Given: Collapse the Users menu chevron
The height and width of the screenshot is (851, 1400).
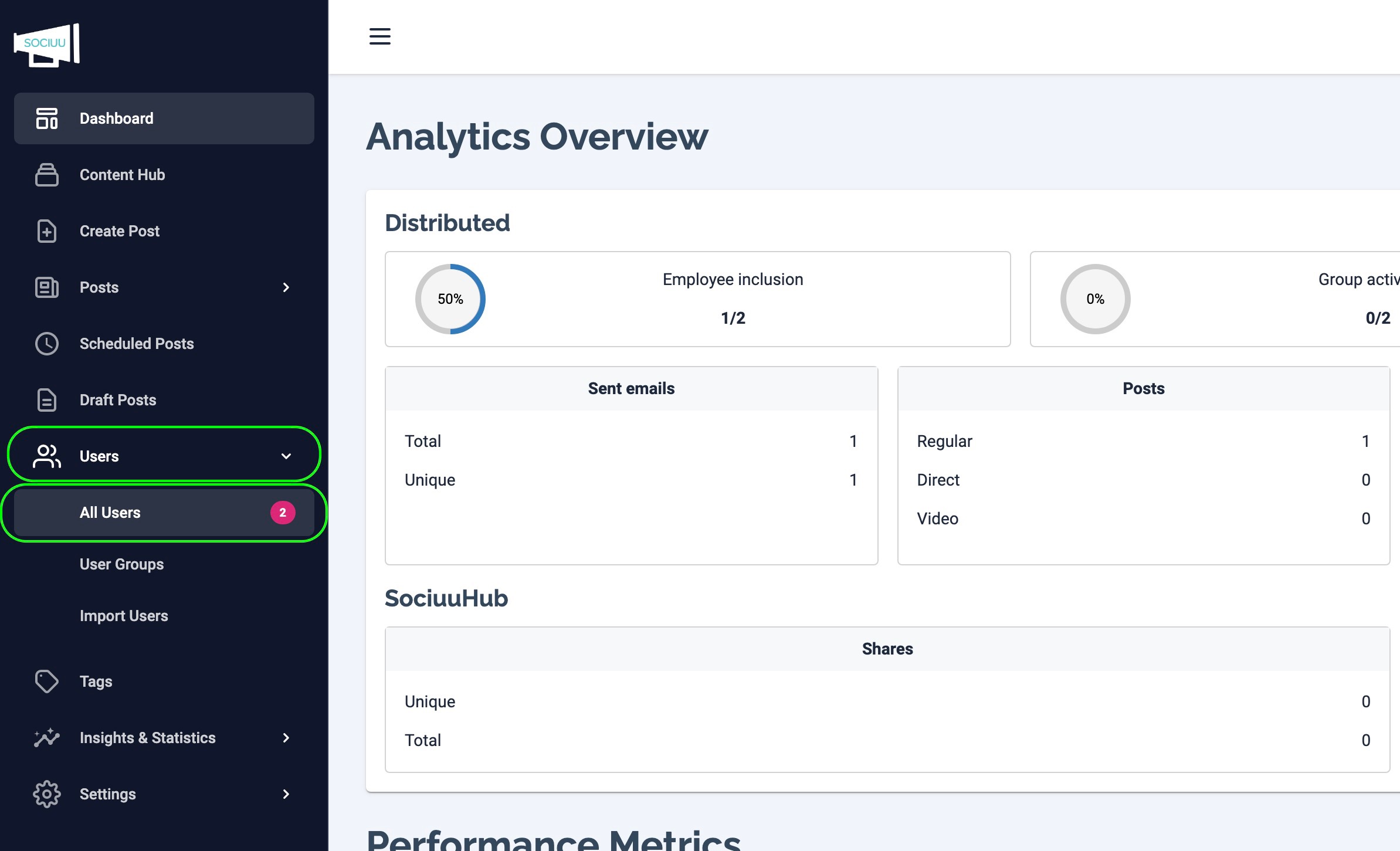Looking at the screenshot, I should (x=286, y=456).
